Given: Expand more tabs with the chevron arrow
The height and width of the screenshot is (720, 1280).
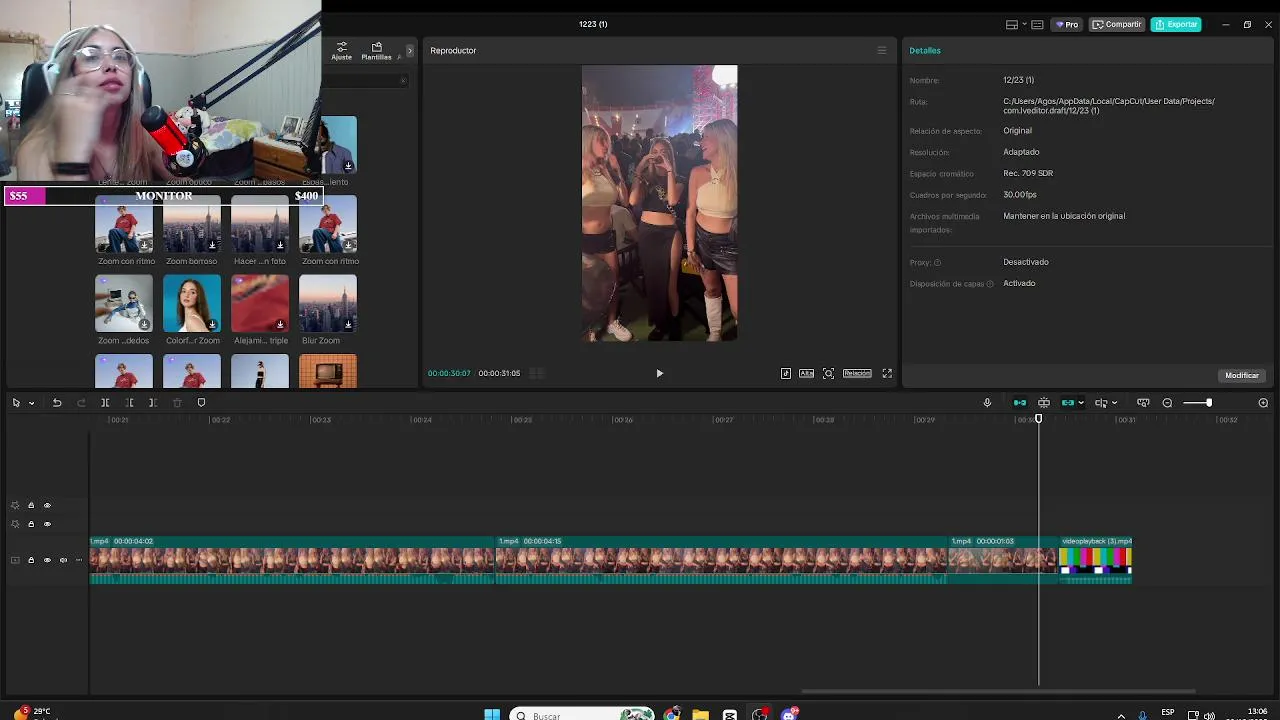Looking at the screenshot, I should pos(409,50).
